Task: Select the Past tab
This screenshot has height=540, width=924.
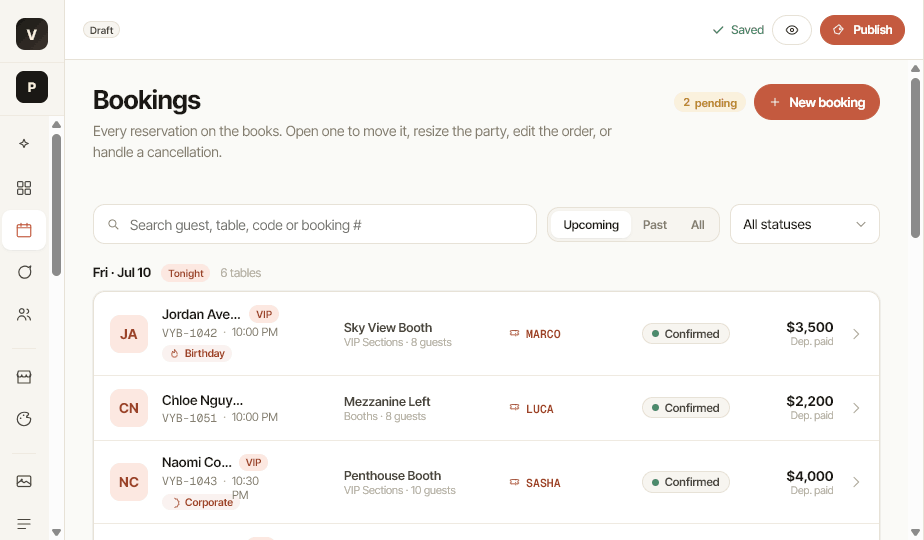Action: [655, 225]
